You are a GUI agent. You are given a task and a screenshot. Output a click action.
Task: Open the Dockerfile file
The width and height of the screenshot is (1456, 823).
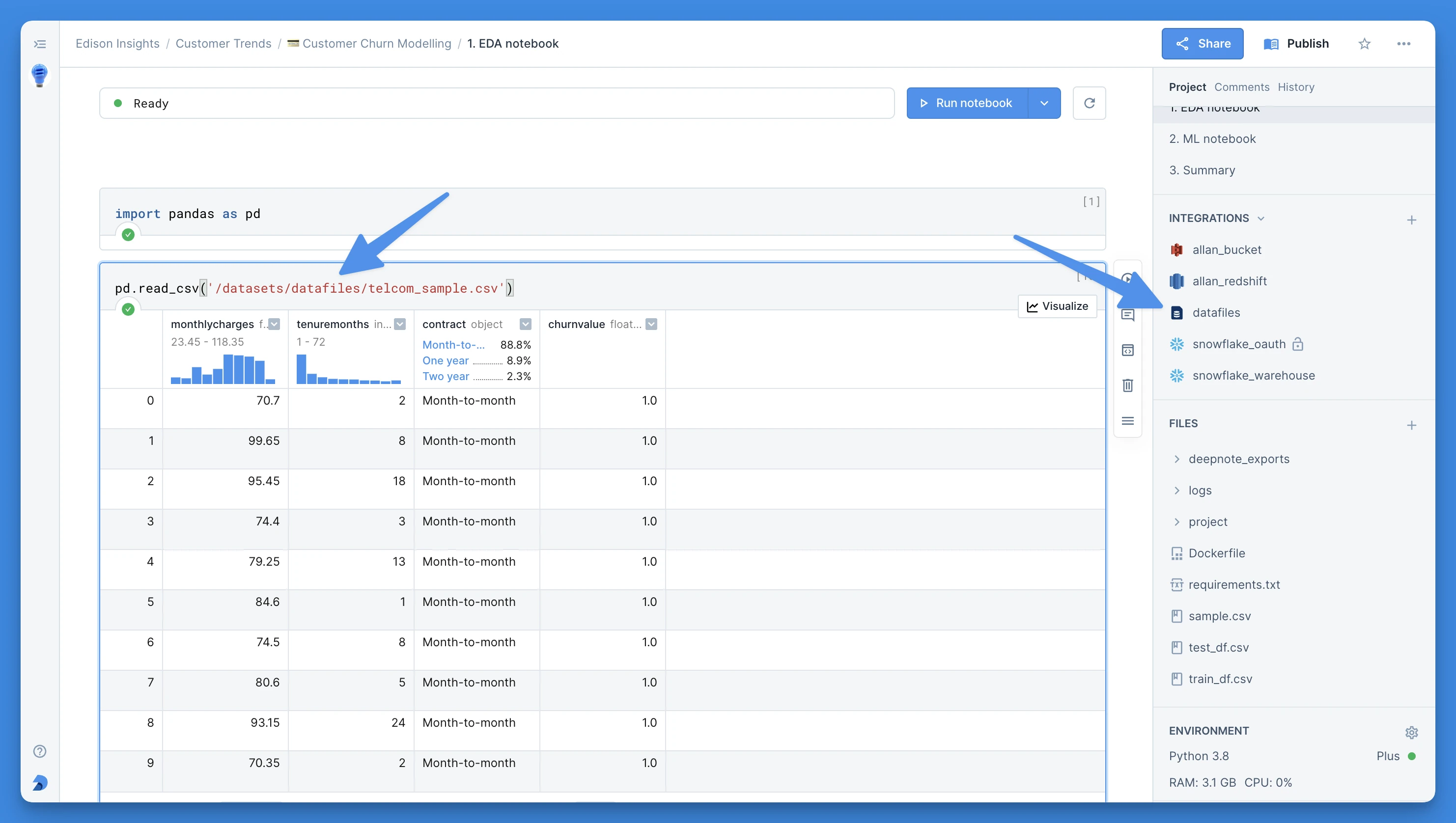click(x=1208, y=553)
